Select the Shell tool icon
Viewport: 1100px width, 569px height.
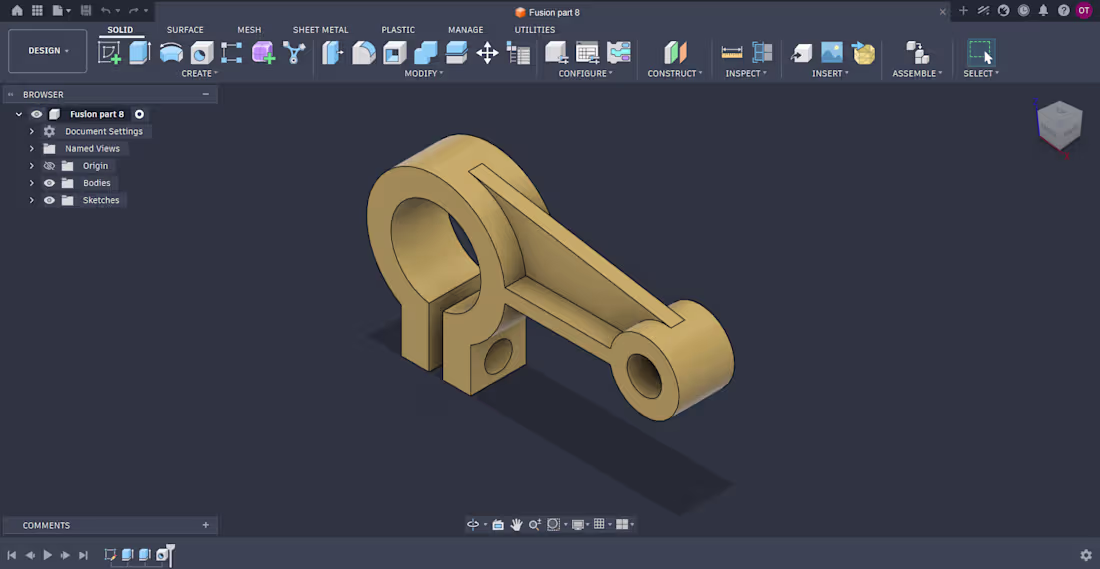click(x=394, y=53)
